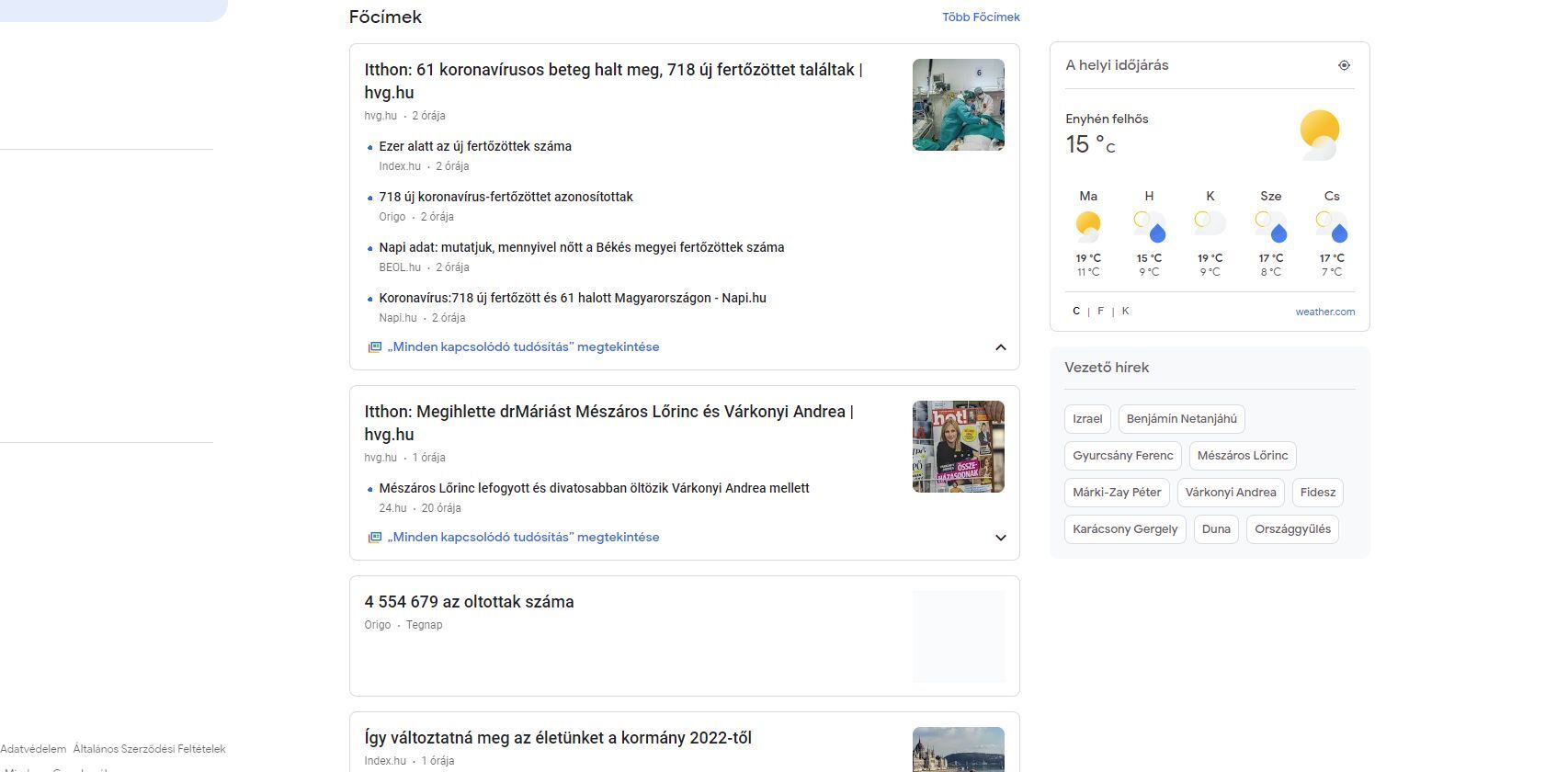Screen dimensions: 1568x772
Task: Click the Cs day rain forecast icon
Action: (x=1332, y=226)
